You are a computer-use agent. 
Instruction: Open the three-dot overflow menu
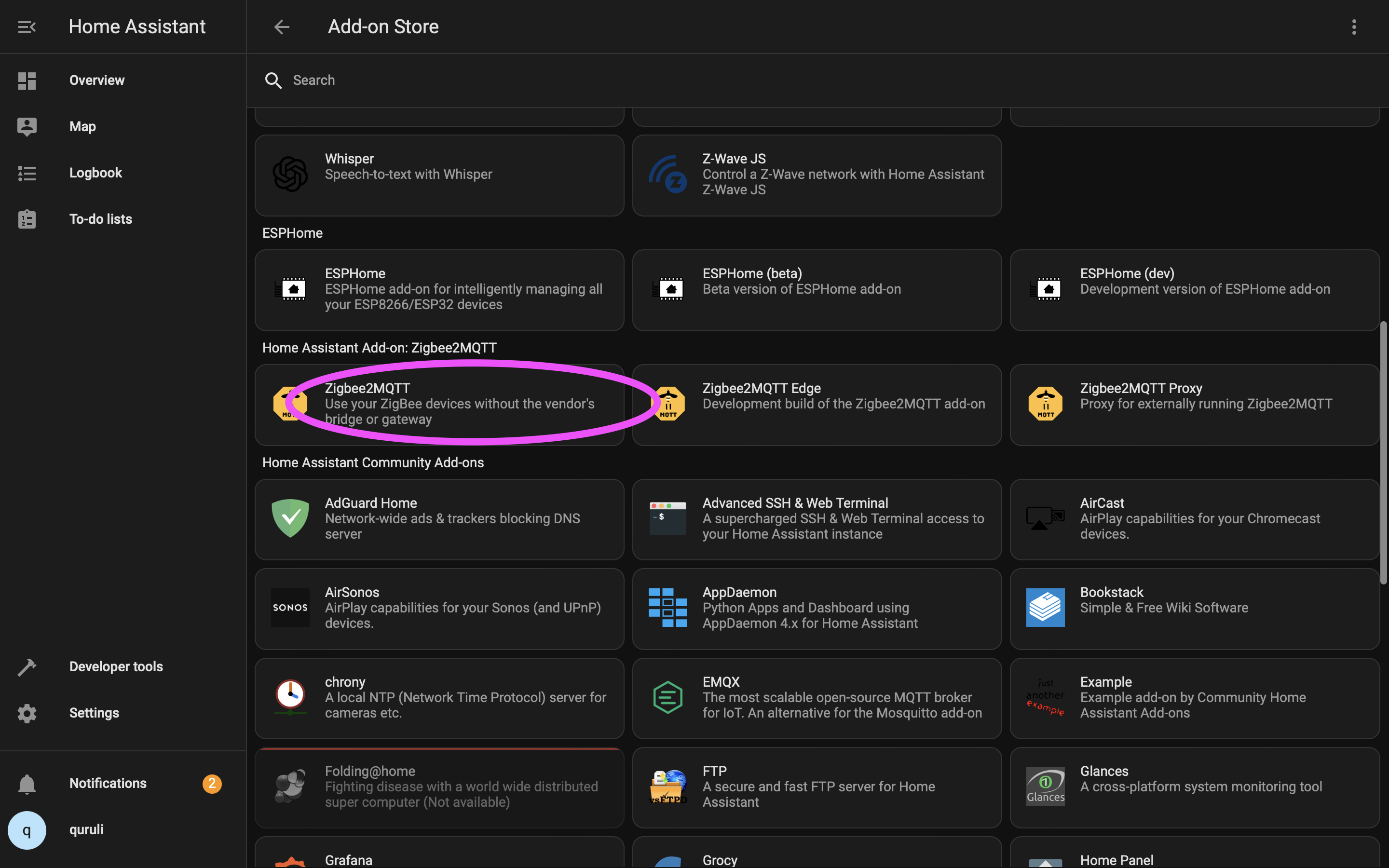(1353, 27)
